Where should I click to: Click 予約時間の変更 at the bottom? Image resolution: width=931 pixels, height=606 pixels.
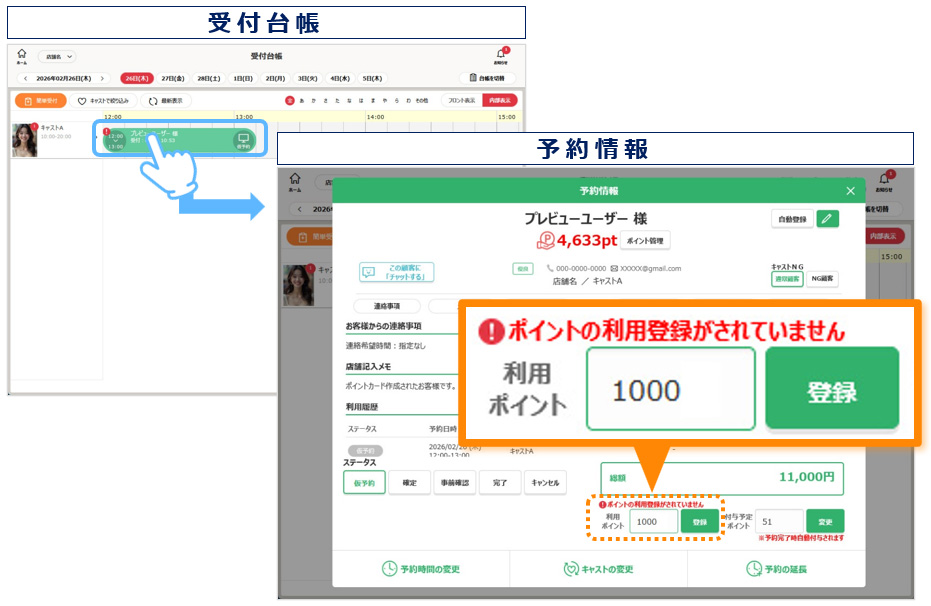pos(421,569)
